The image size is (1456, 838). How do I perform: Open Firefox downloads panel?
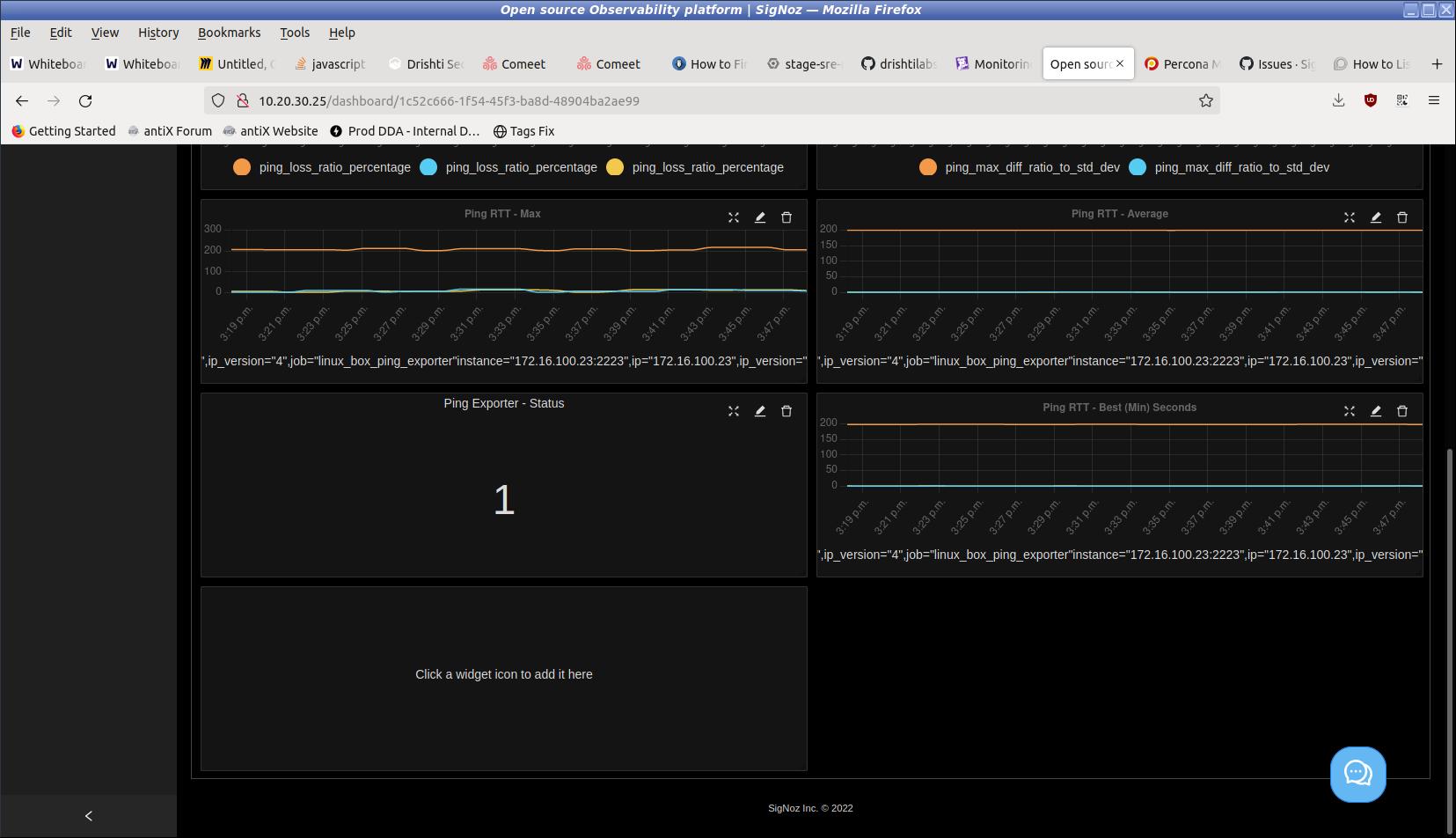pos(1338,100)
